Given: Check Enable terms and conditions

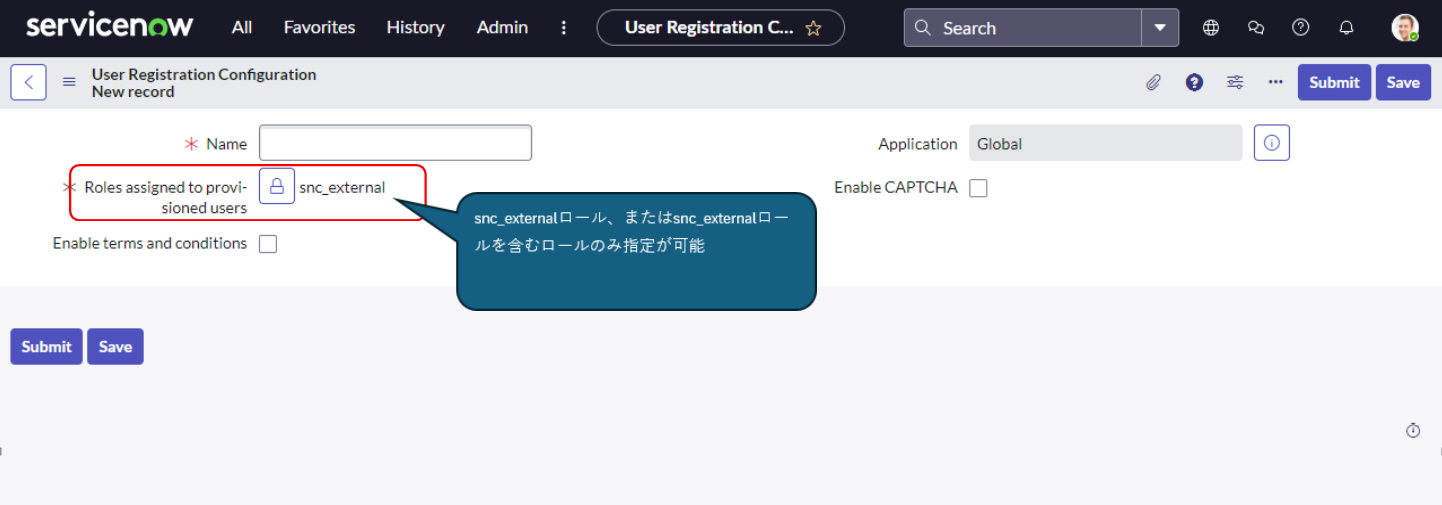Looking at the screenshot, I should (268, 244).
